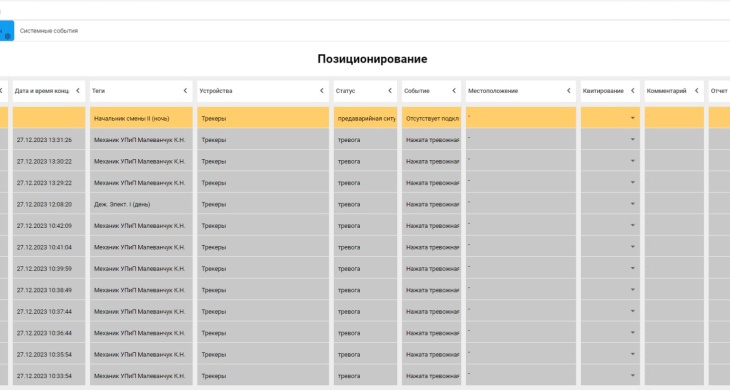Click Местоположение cell in 13:30:22 row

tap(520, 161)
